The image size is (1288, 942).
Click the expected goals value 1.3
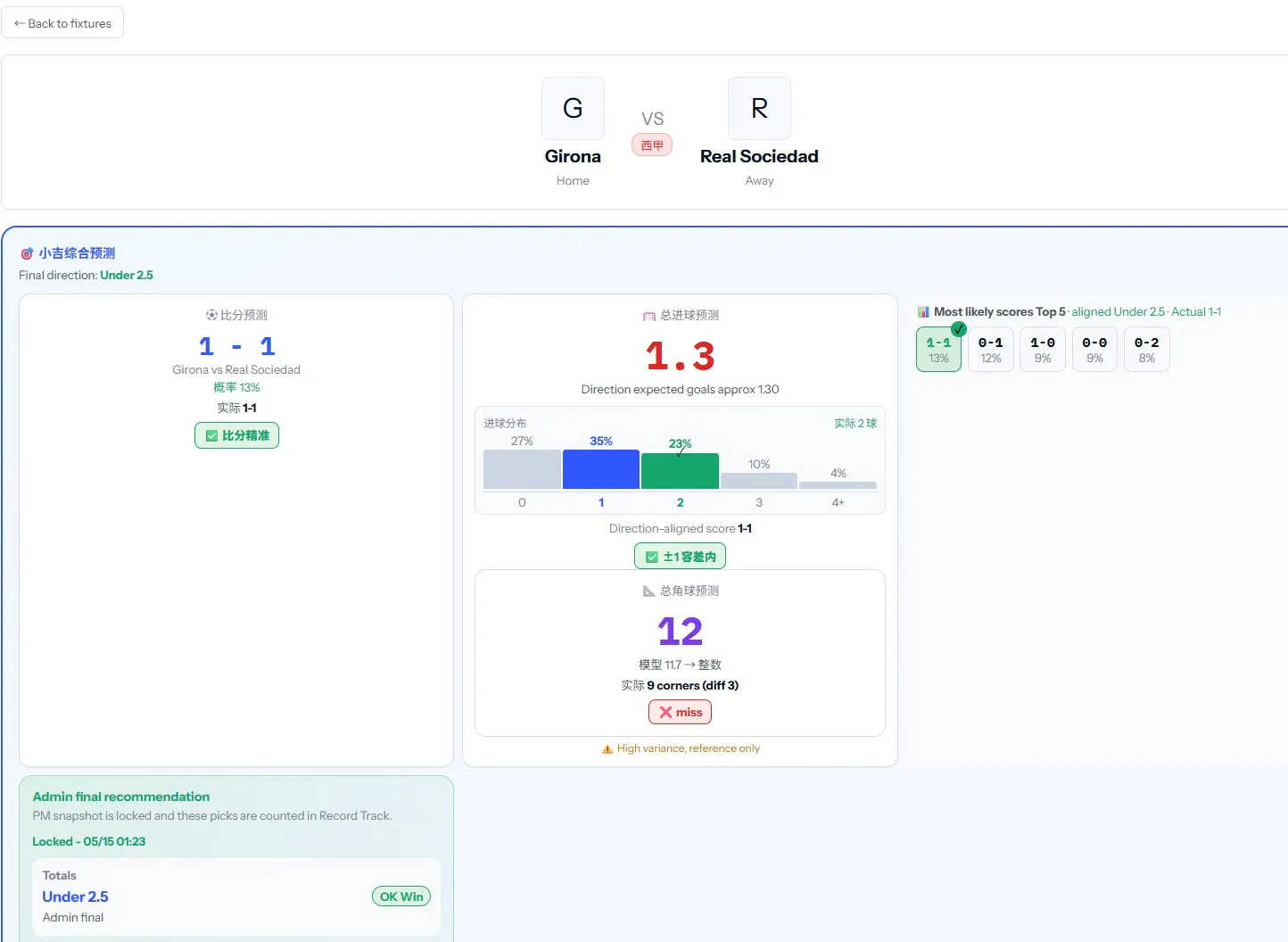point(680,356)
